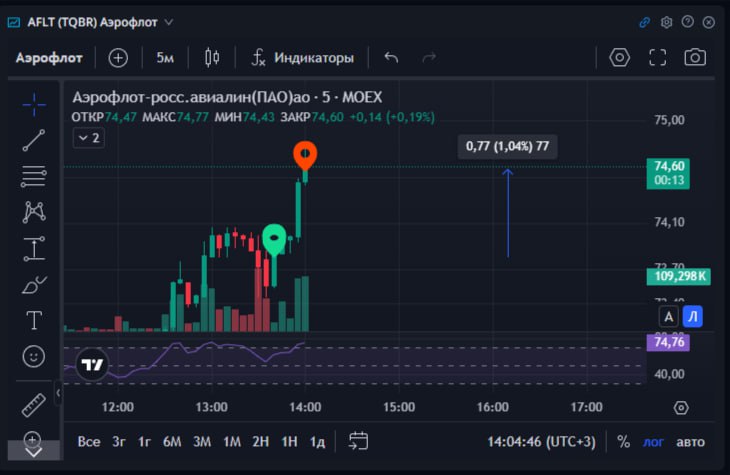The height and width of the screenshot is (475, 730).
Task: Click the TradingView logo badge
Action: click(x=92, y=364)
